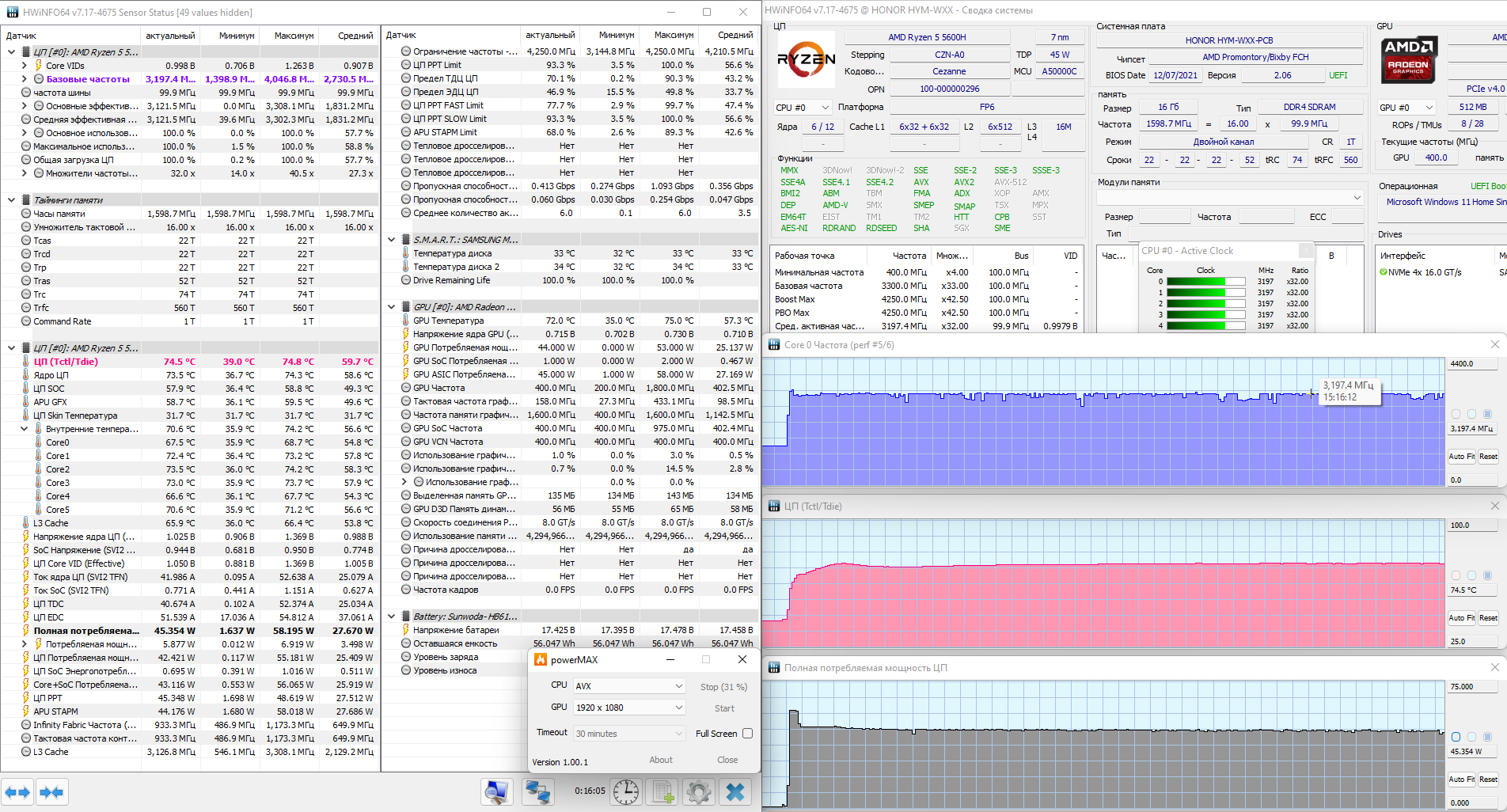Click battery icon of 'Battery: Sunwoda-HB61' group

[x=406, y=617]
